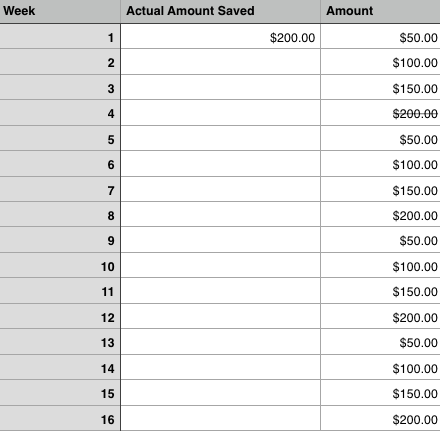The height and width of the screenshot is (431, 440).
Task: Select Amount cell for week 11
Action: coord(380,291)
